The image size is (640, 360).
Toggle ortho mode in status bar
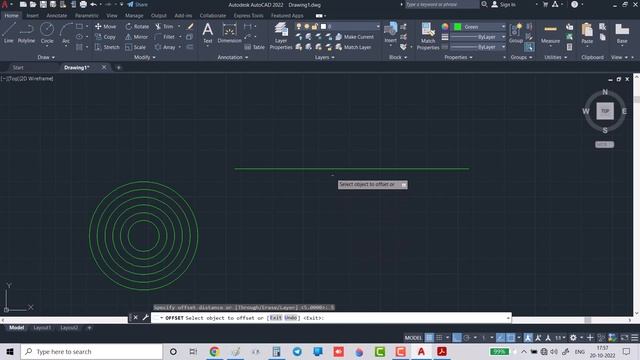pos(457,338)
